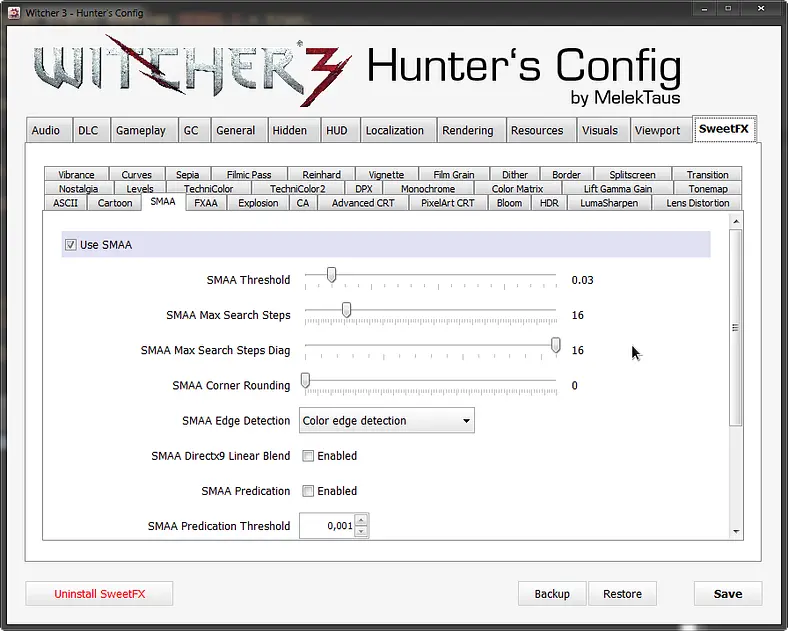Select the General tab
Viewport: 788px width, 631px height.
coord(239,131)
